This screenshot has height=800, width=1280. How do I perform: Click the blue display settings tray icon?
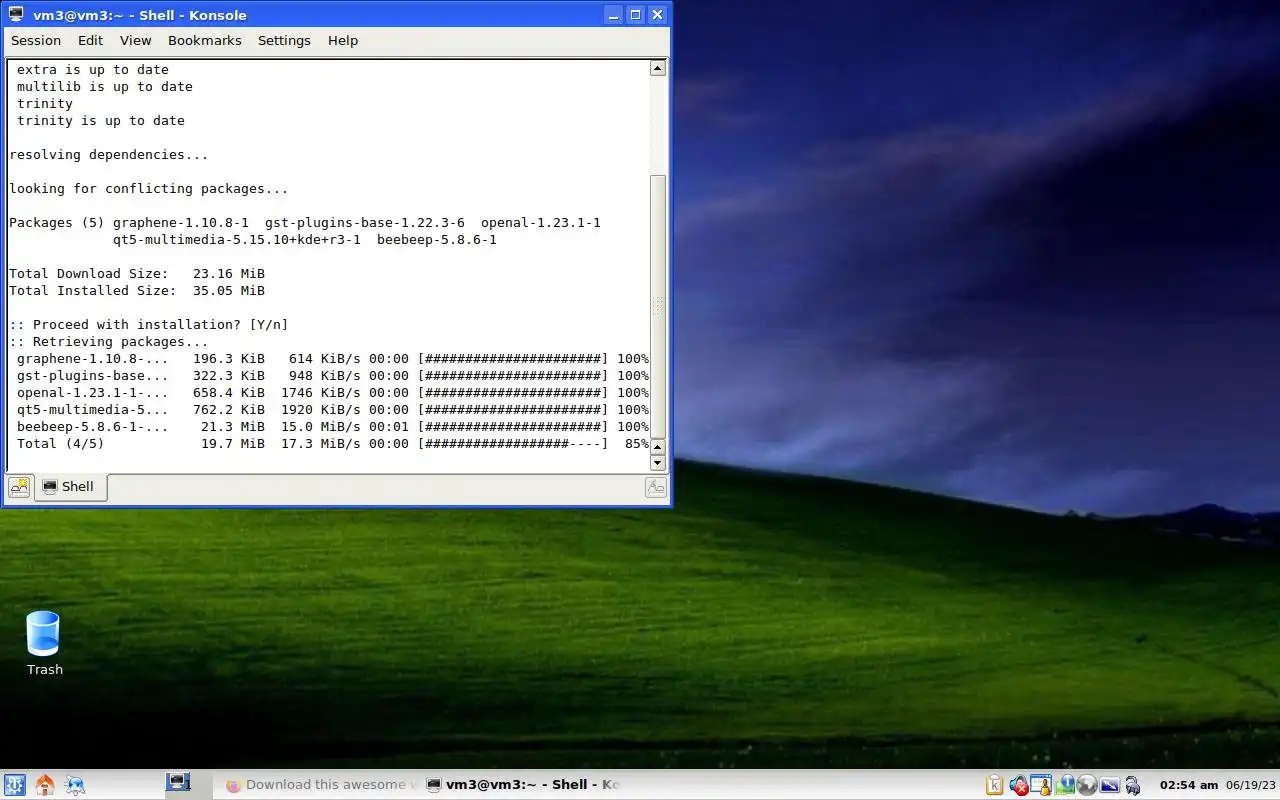coord(1109,785)
